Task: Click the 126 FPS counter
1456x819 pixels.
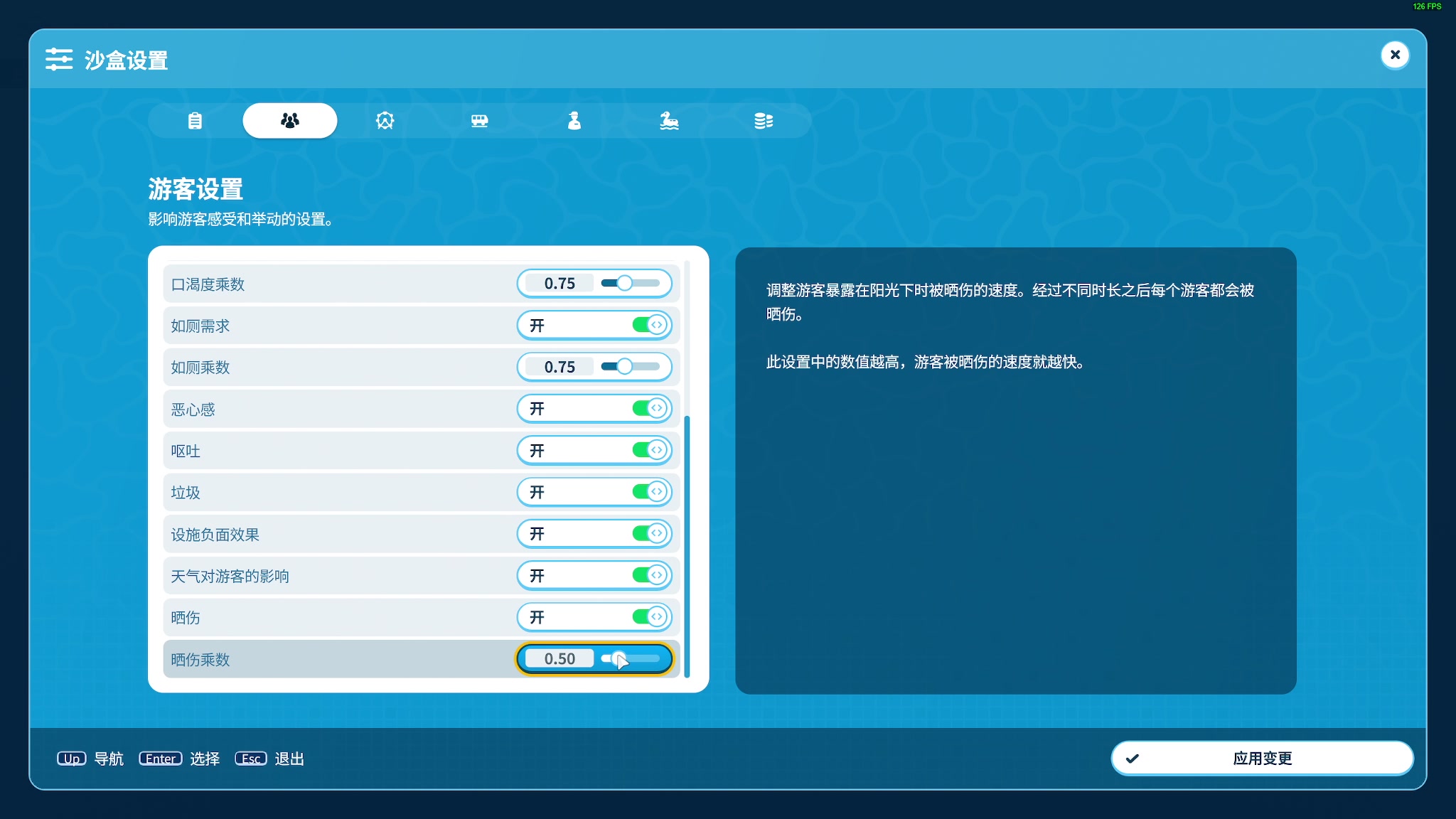Action: click(1427, 6)
